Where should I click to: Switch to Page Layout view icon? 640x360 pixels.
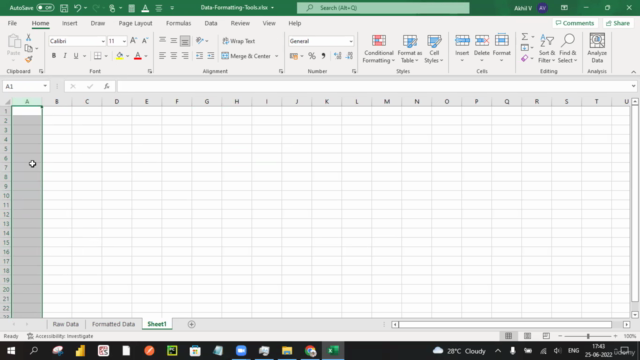click(x=527, y=336)
